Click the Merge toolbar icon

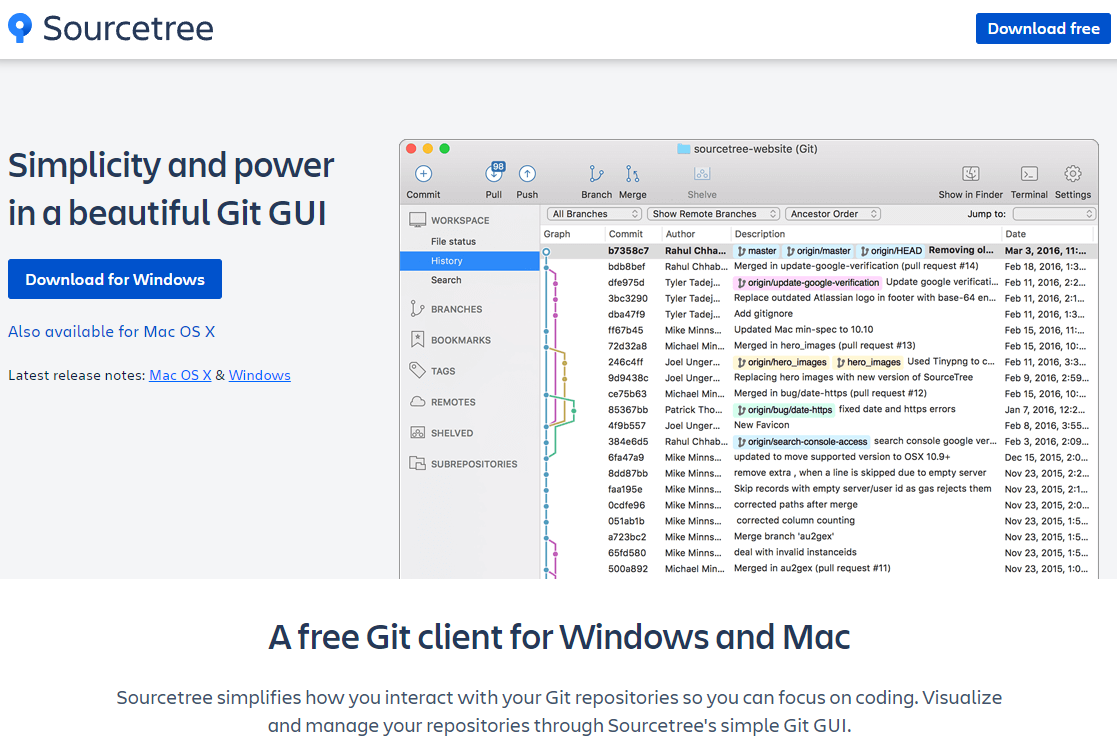[633, 174]
